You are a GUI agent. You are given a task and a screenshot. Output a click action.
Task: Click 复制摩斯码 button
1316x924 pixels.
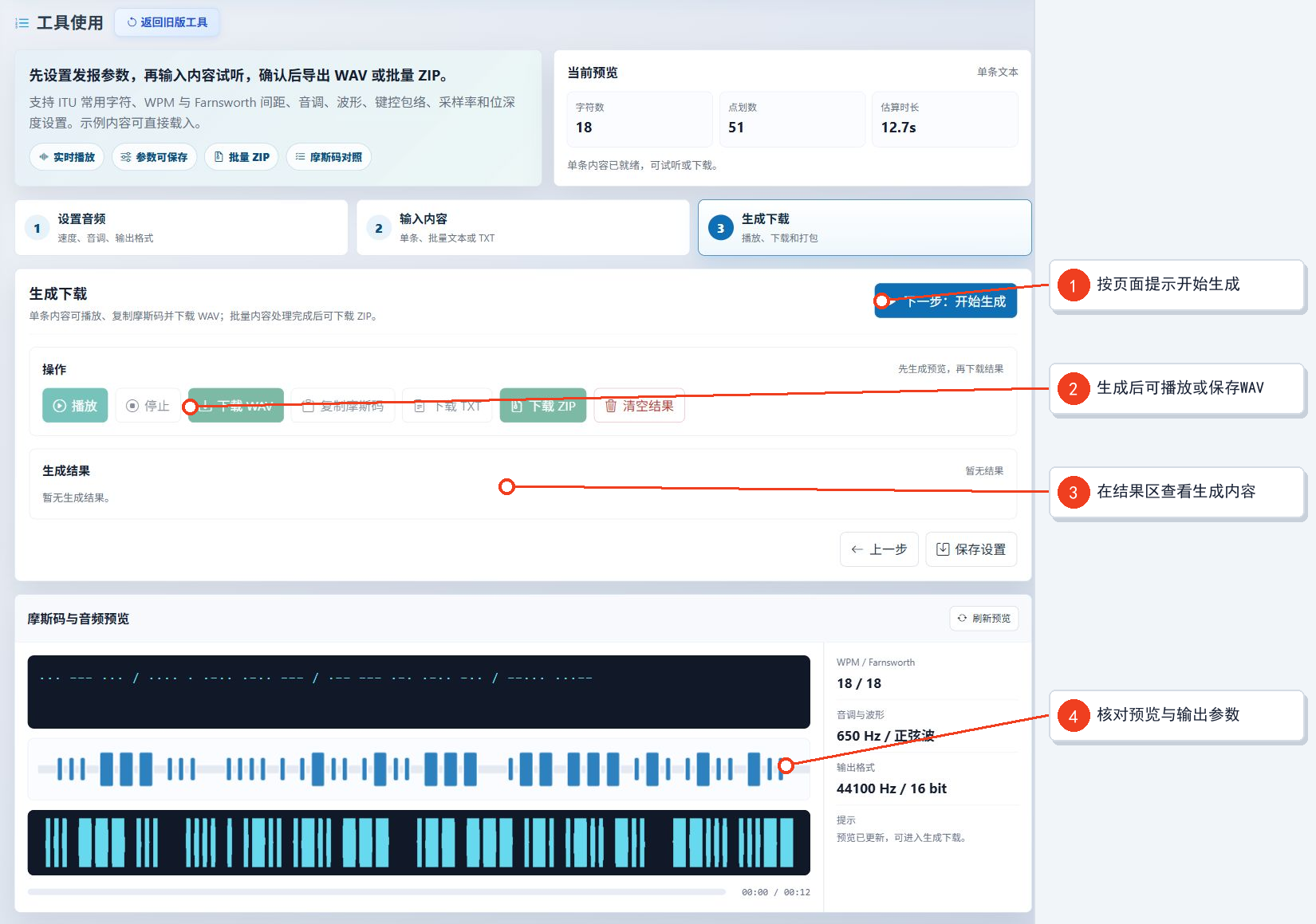point(343,406)
